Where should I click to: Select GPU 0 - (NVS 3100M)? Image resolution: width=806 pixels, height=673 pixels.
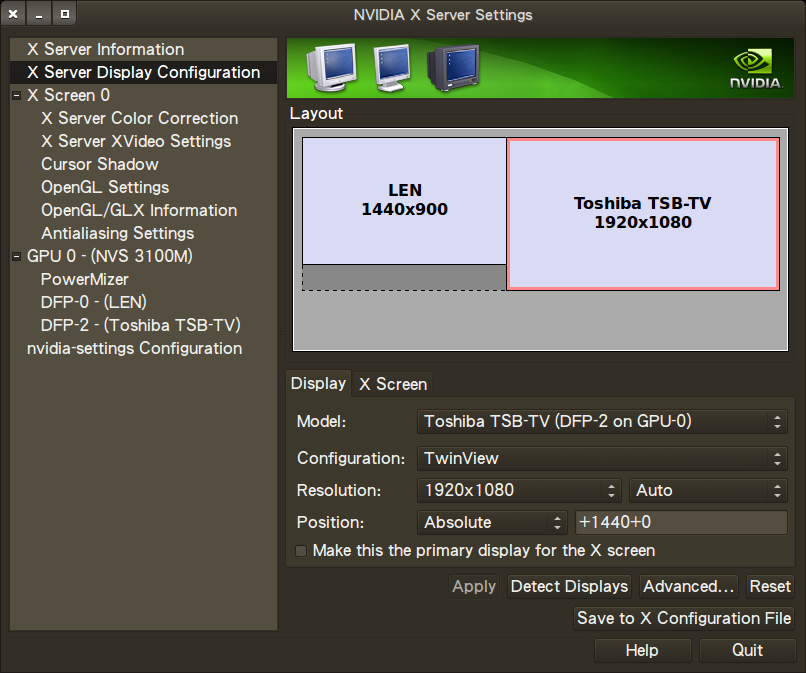[109, 256]
